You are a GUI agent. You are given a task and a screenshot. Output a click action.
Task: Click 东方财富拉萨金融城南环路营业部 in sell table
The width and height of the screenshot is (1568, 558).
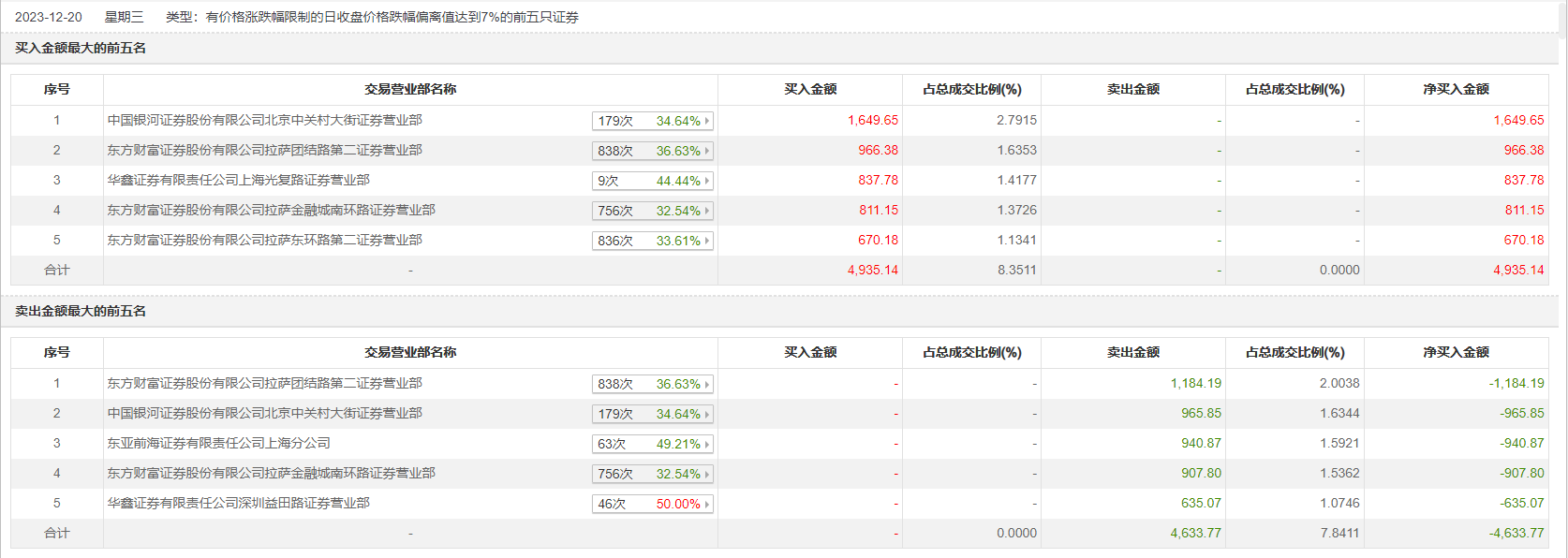point(271,473)
